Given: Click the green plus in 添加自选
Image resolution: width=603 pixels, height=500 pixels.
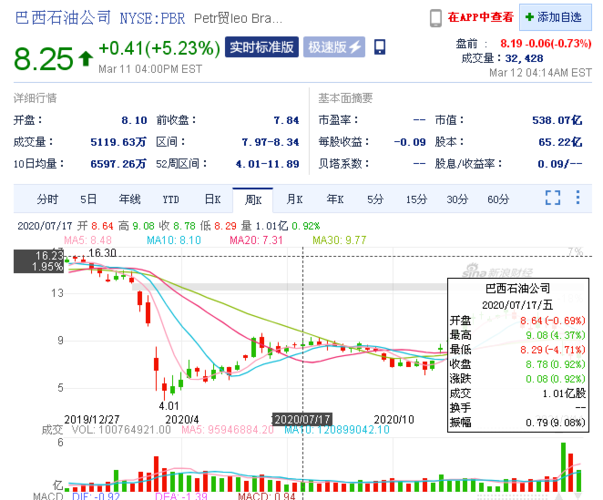Looking at the screenshot, I should tap(529, 17).
